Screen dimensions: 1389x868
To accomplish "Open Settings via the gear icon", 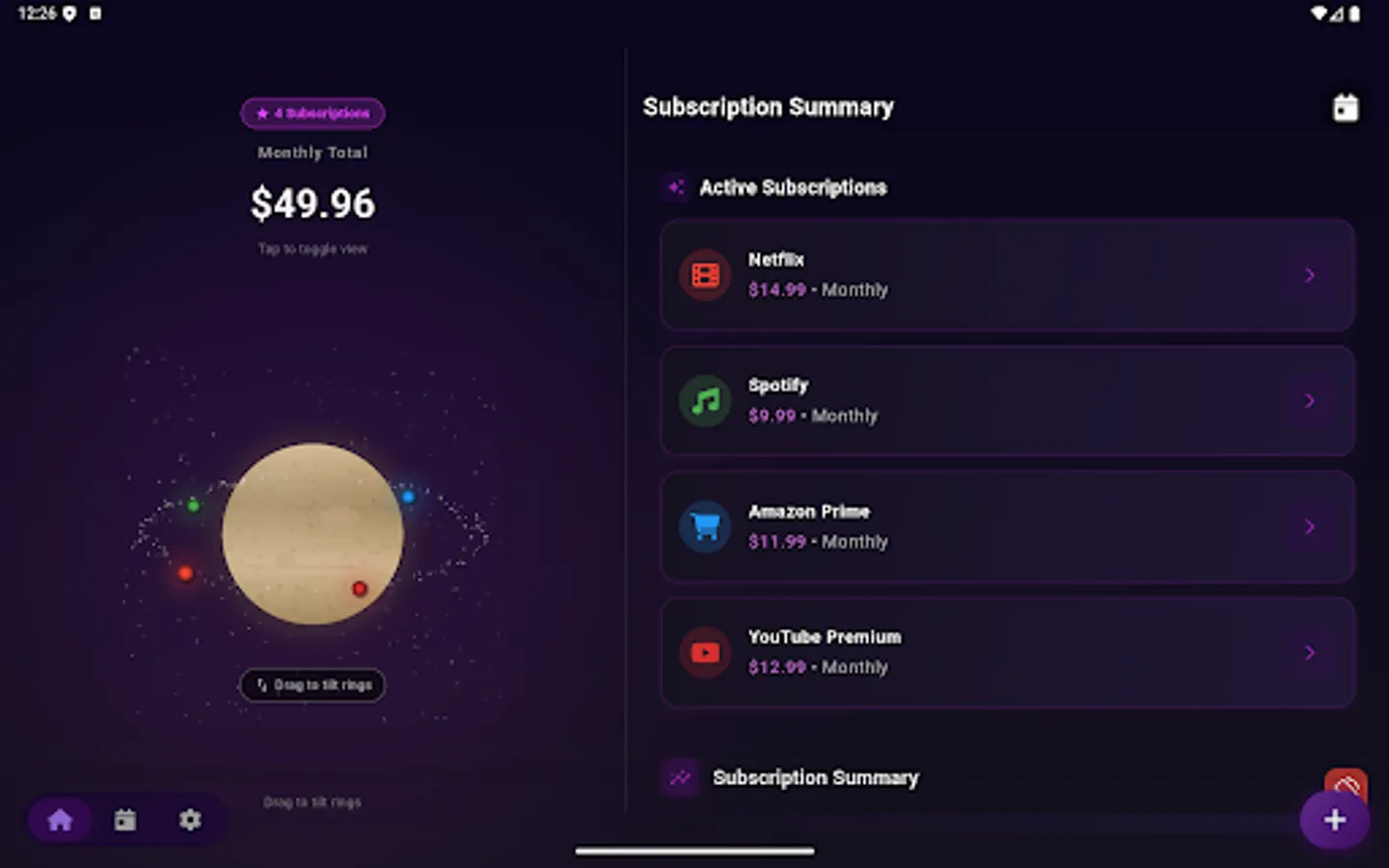I will [190, 819].
